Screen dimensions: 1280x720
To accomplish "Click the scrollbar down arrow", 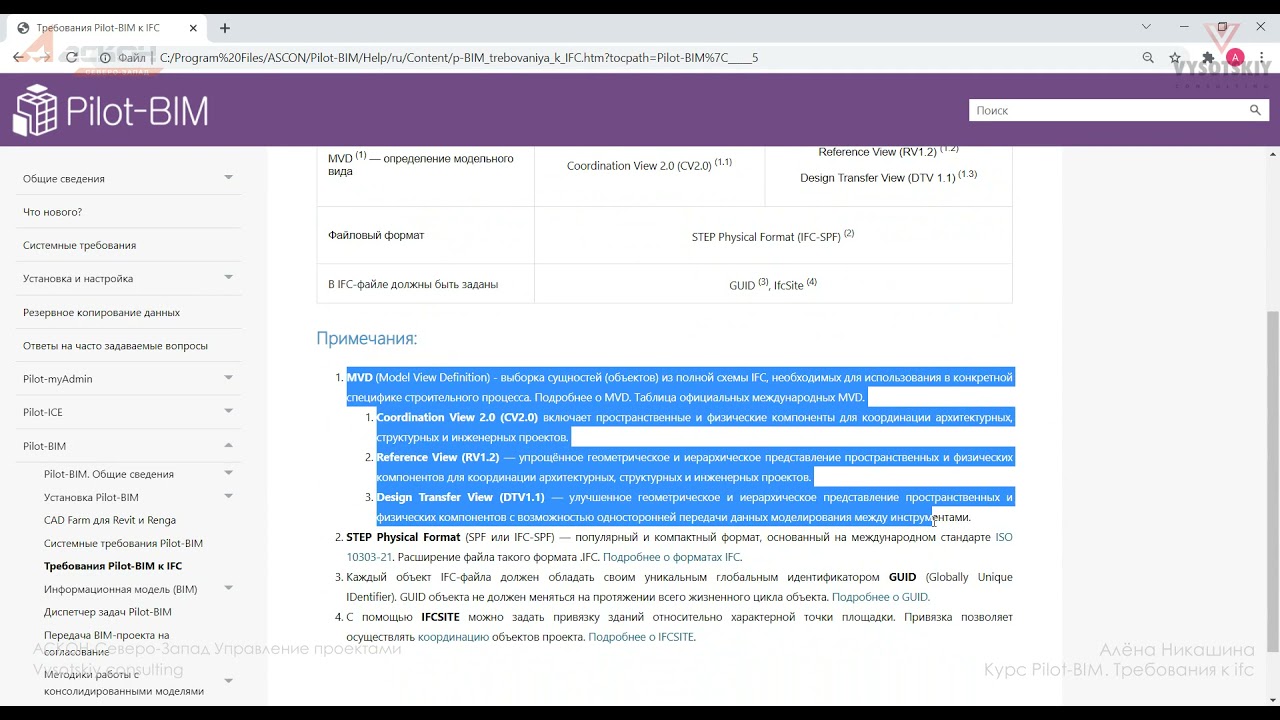I will (1273, 699).
